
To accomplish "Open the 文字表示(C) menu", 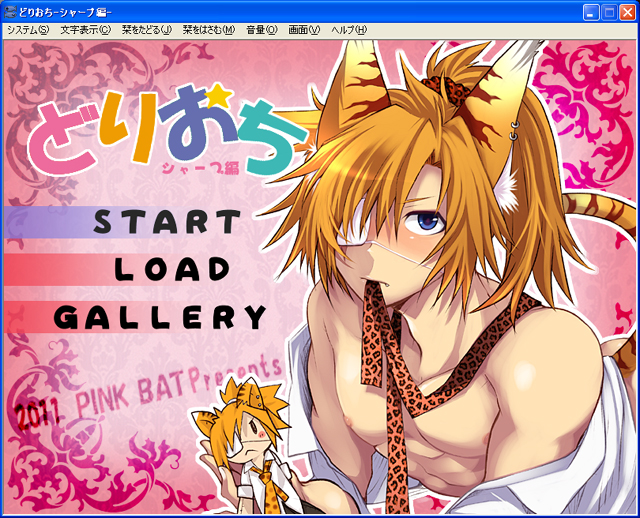I will (86, 30).
